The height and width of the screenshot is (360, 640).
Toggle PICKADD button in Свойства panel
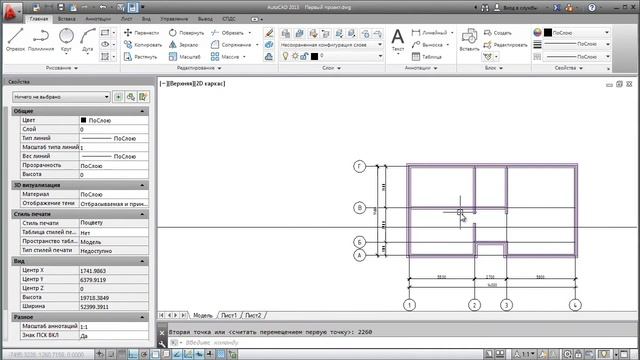pos(118,97)
